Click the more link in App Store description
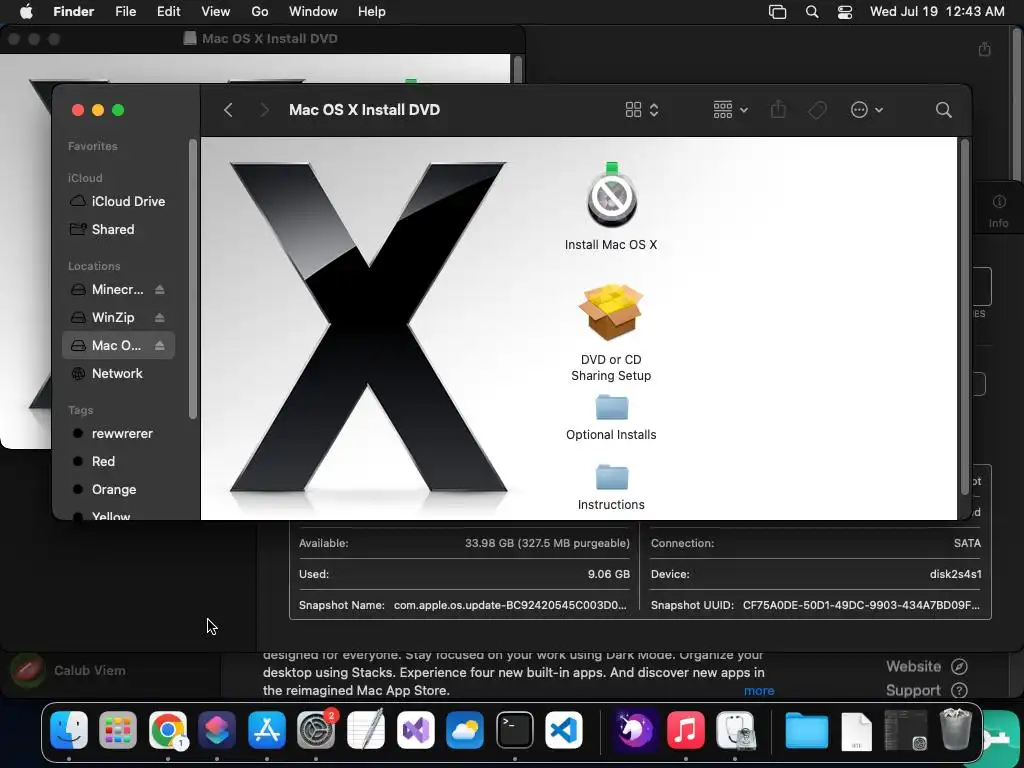 pos(759,691)
